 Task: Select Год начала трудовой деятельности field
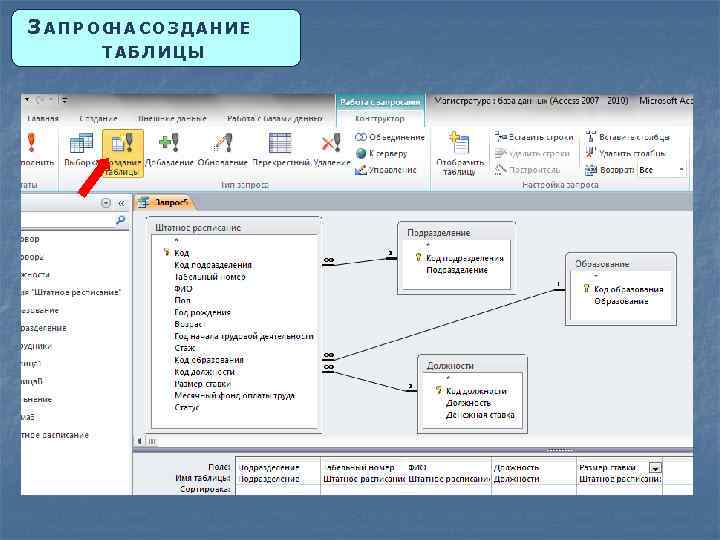(x=244, y=336)
